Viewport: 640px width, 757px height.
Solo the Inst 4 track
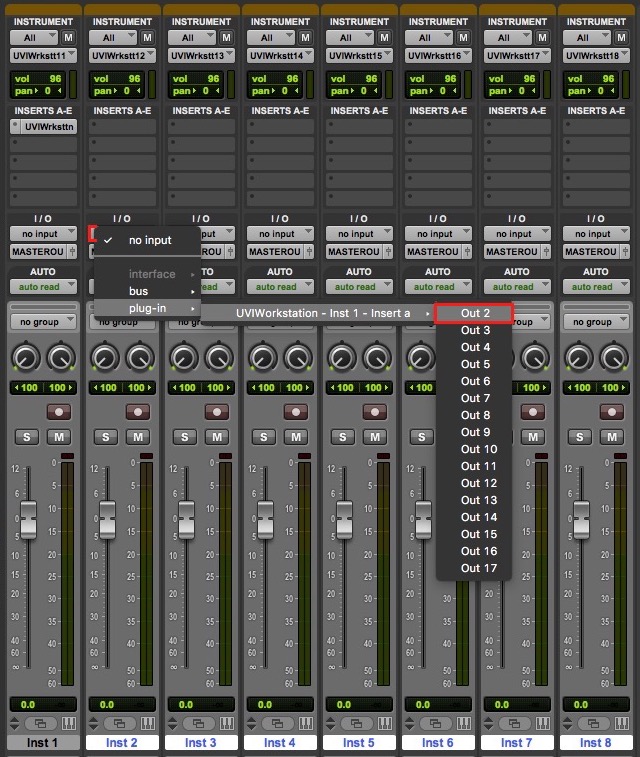pos(264,437)
